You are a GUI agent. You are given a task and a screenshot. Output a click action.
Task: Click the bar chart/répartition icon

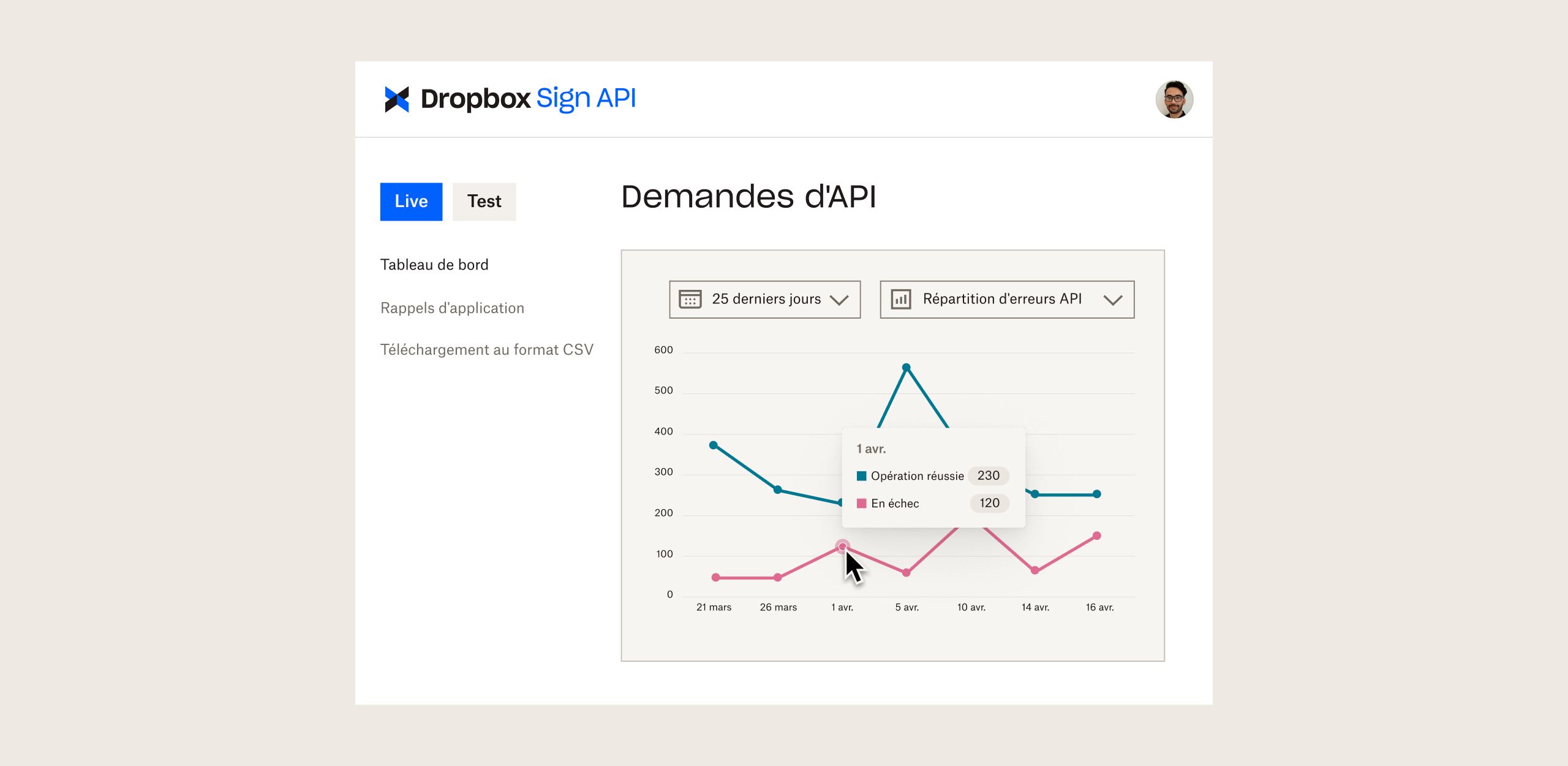(900, 299)
